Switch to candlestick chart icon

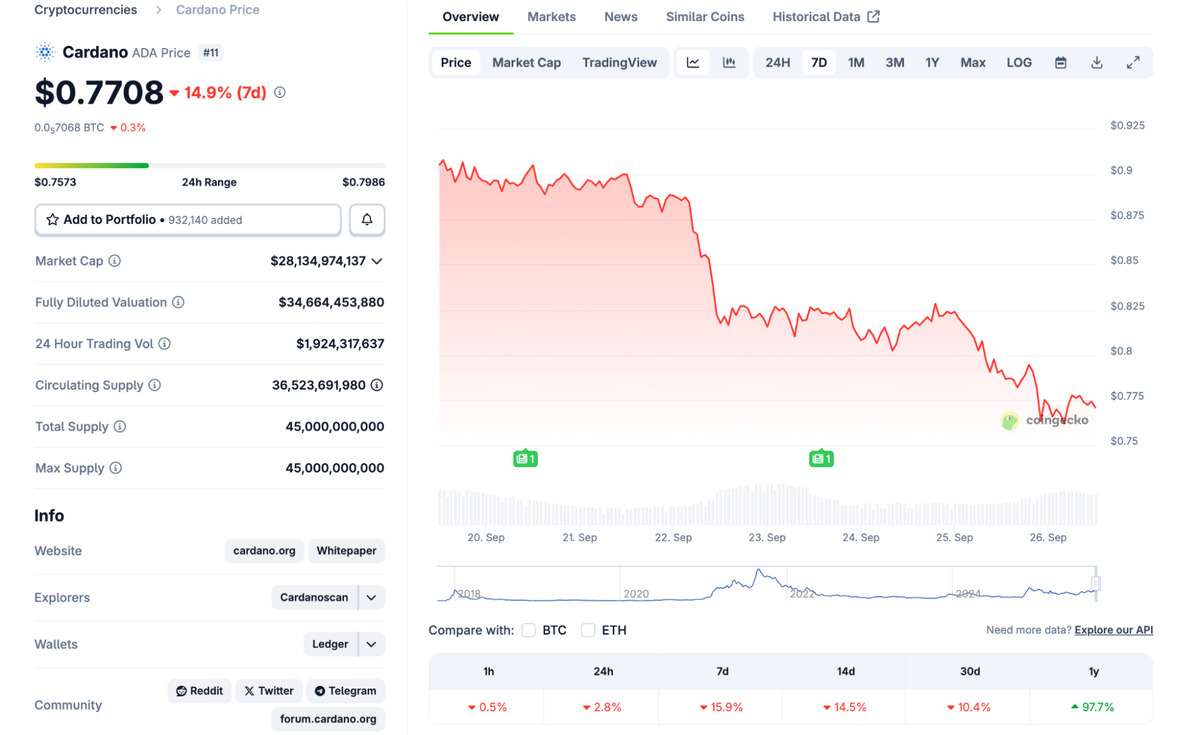[729, 62]
